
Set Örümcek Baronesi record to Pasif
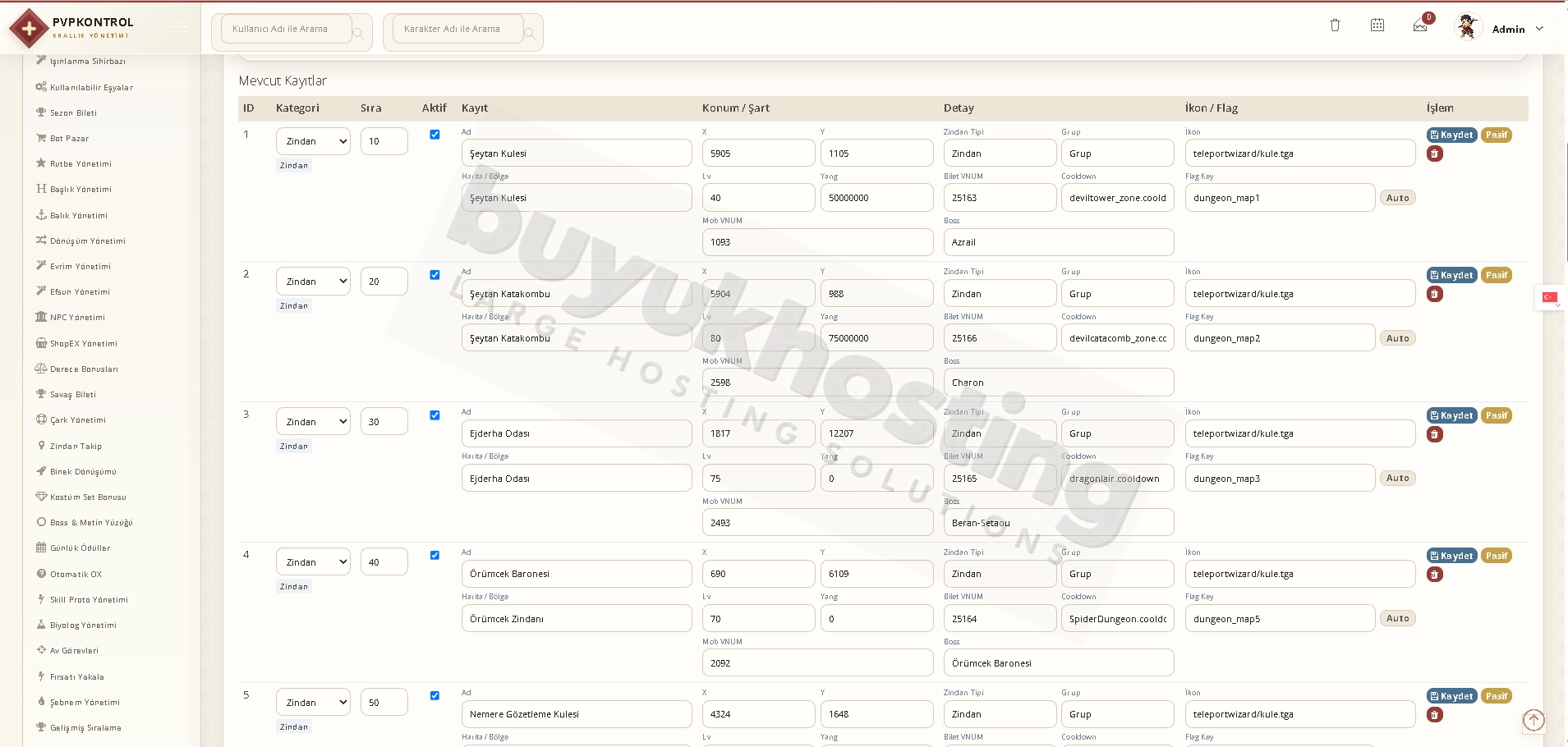[1497, 556]
